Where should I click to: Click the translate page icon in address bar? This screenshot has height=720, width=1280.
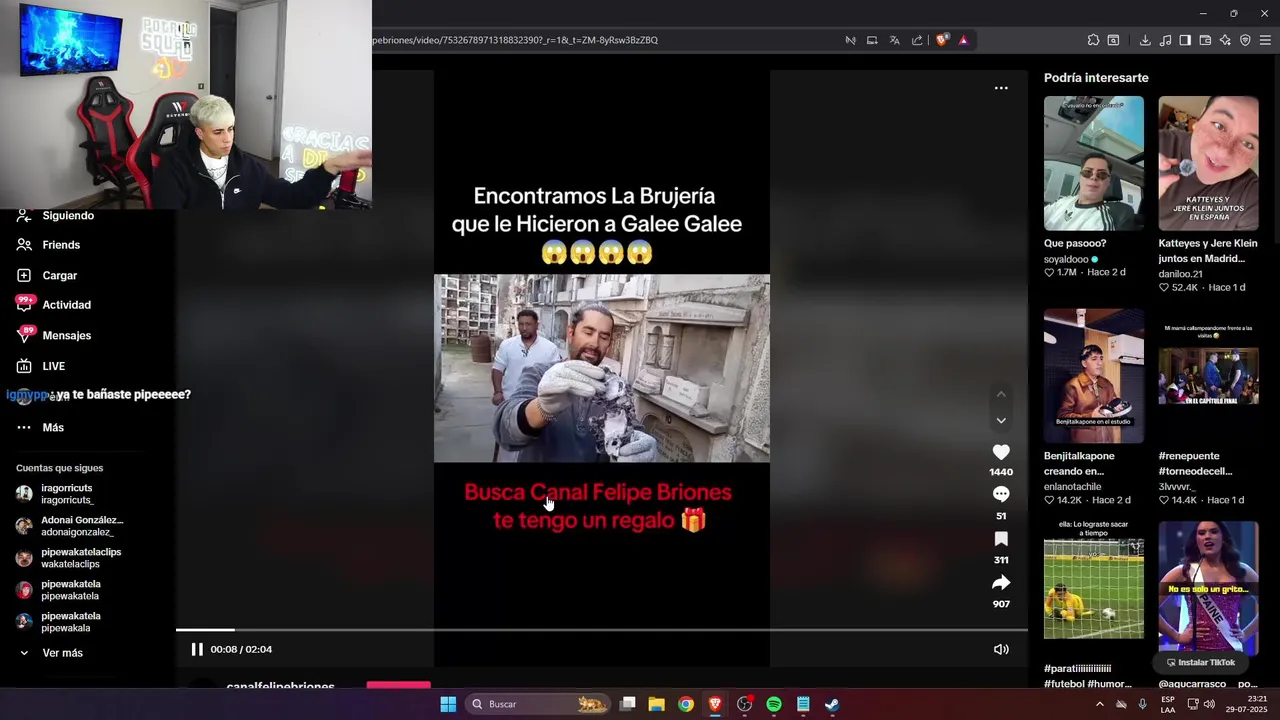(x=895, y=40)
